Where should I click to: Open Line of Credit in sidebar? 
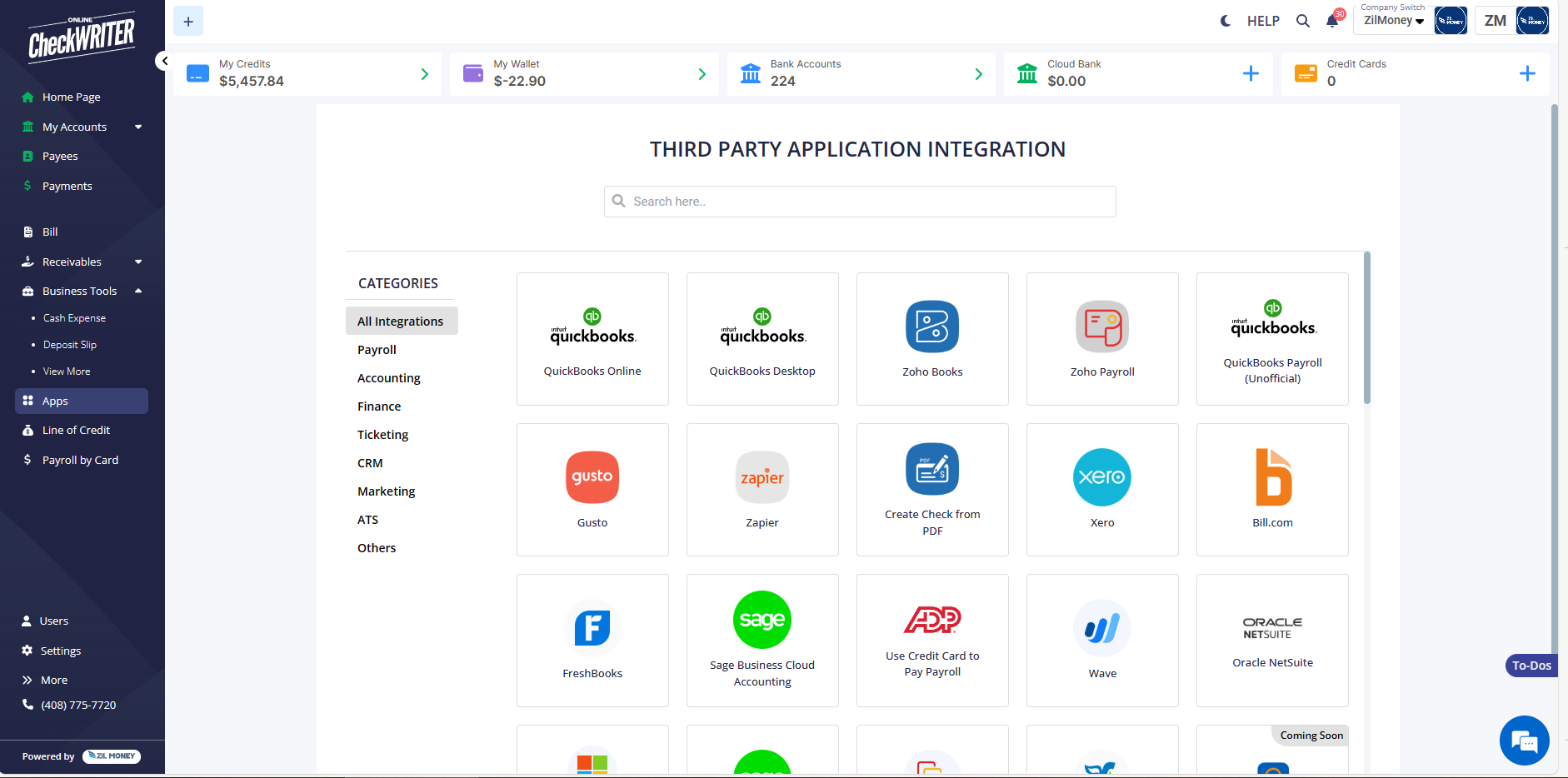click(76, 430)
